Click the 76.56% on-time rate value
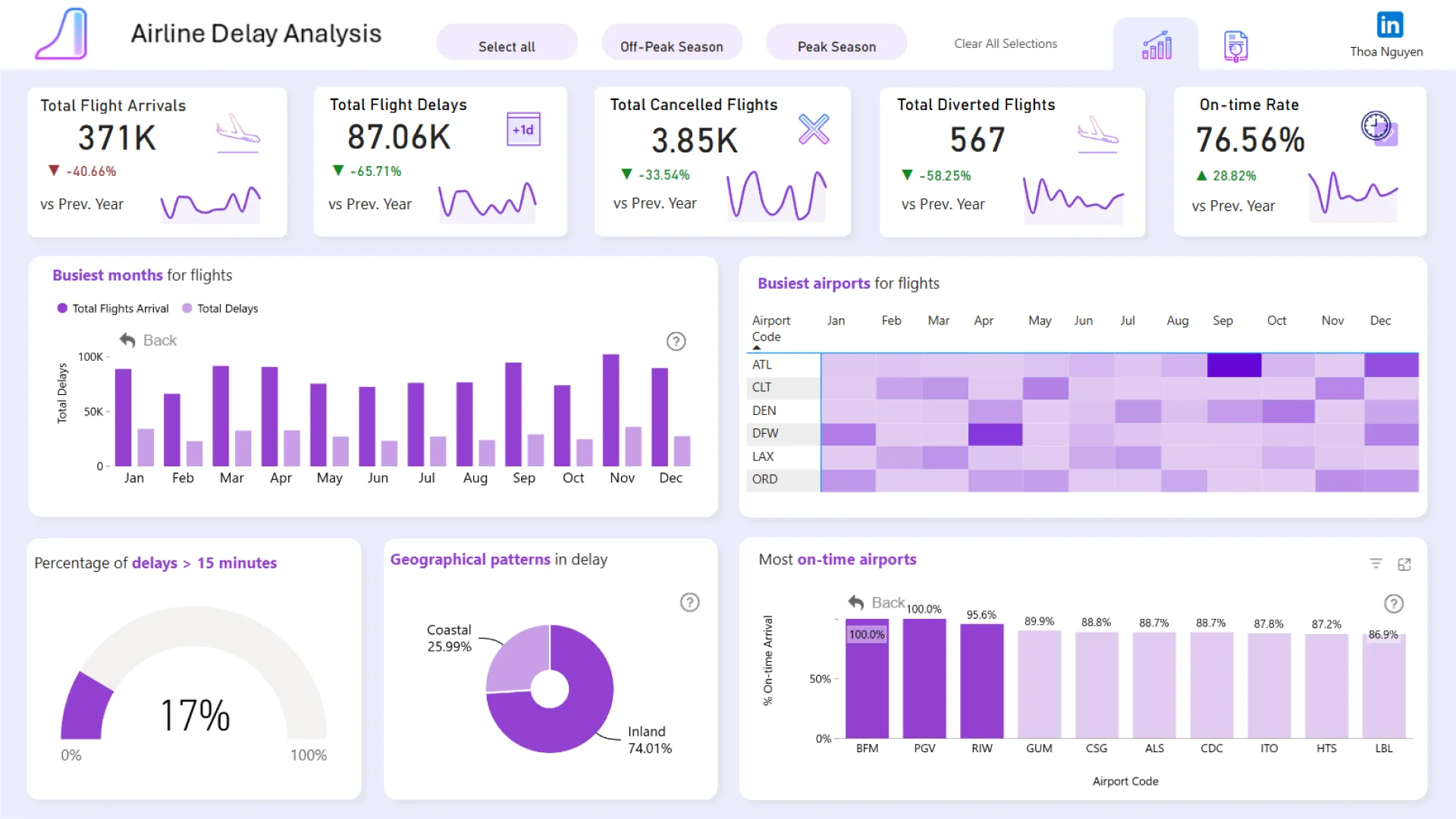Image resolution: width=1456 pixels, height=819 pixels. [x=1250, y=140]
